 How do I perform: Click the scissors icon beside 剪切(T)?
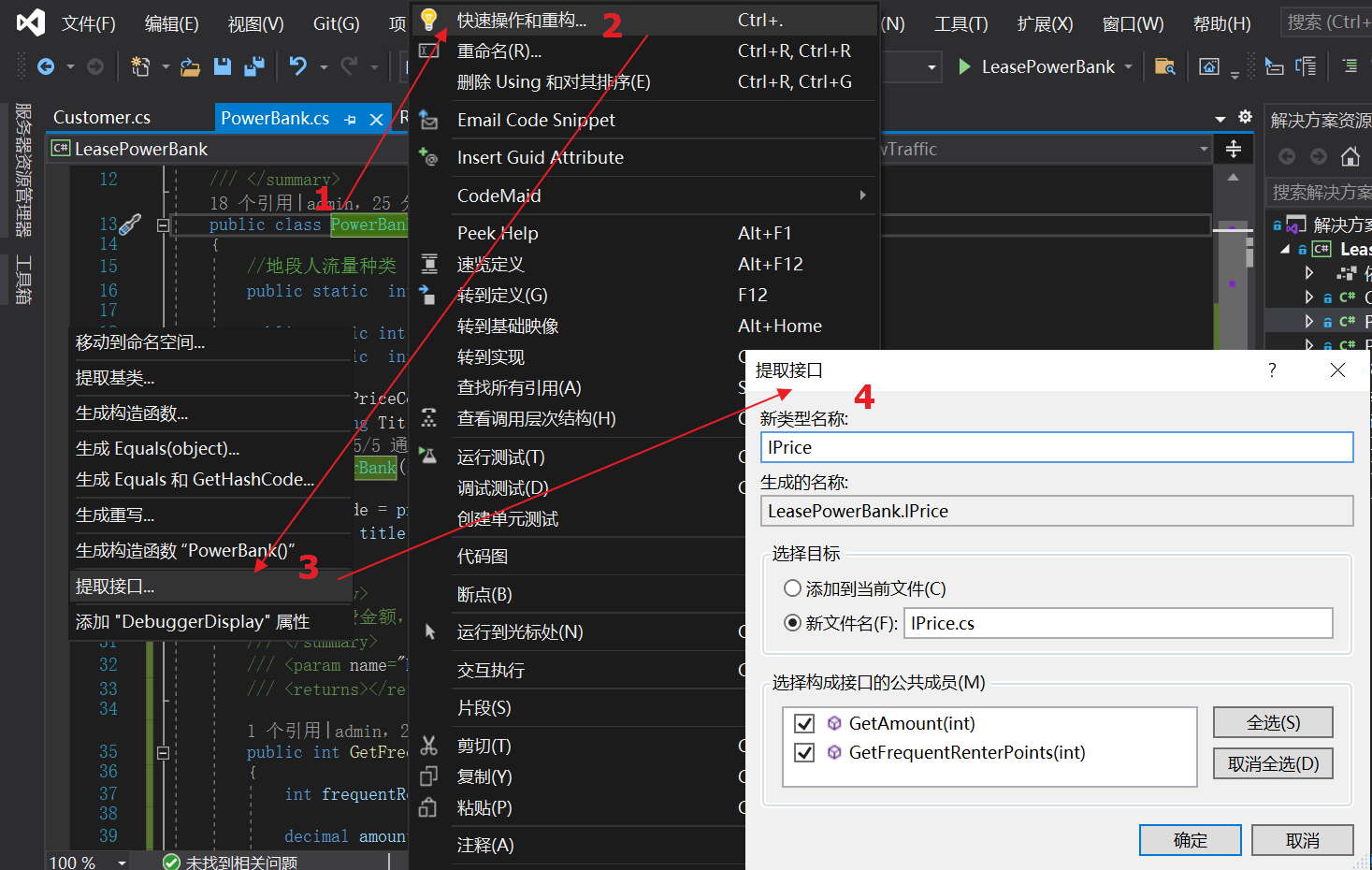[428, 746]
